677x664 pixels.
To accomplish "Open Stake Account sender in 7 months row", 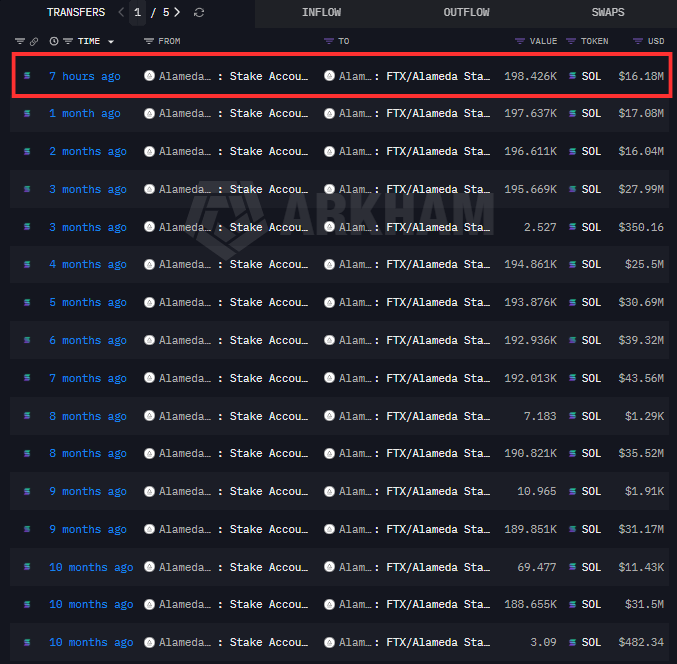I will (x=269, y=378).
